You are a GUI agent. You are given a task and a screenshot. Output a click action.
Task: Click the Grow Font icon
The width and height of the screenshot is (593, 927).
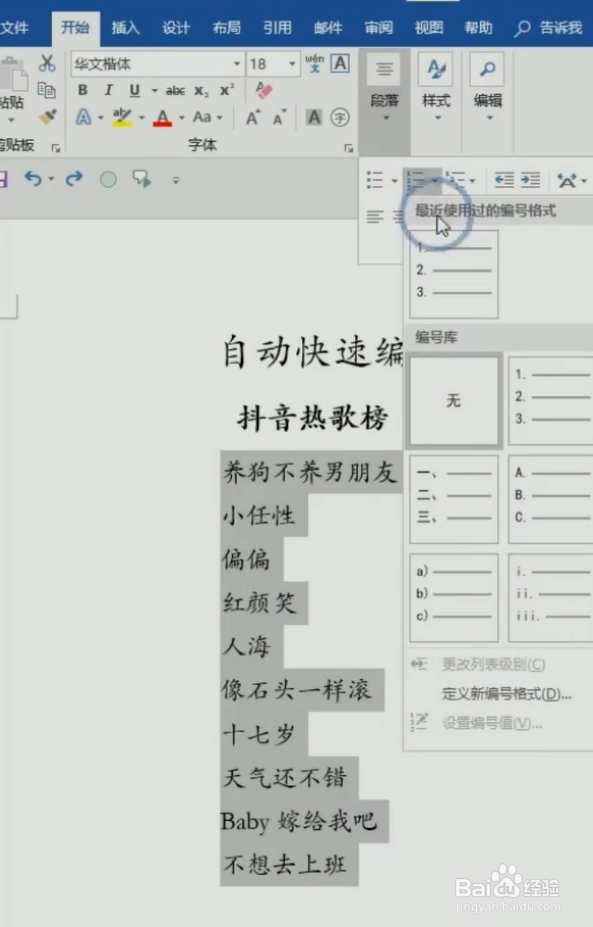tap(253, 118)
